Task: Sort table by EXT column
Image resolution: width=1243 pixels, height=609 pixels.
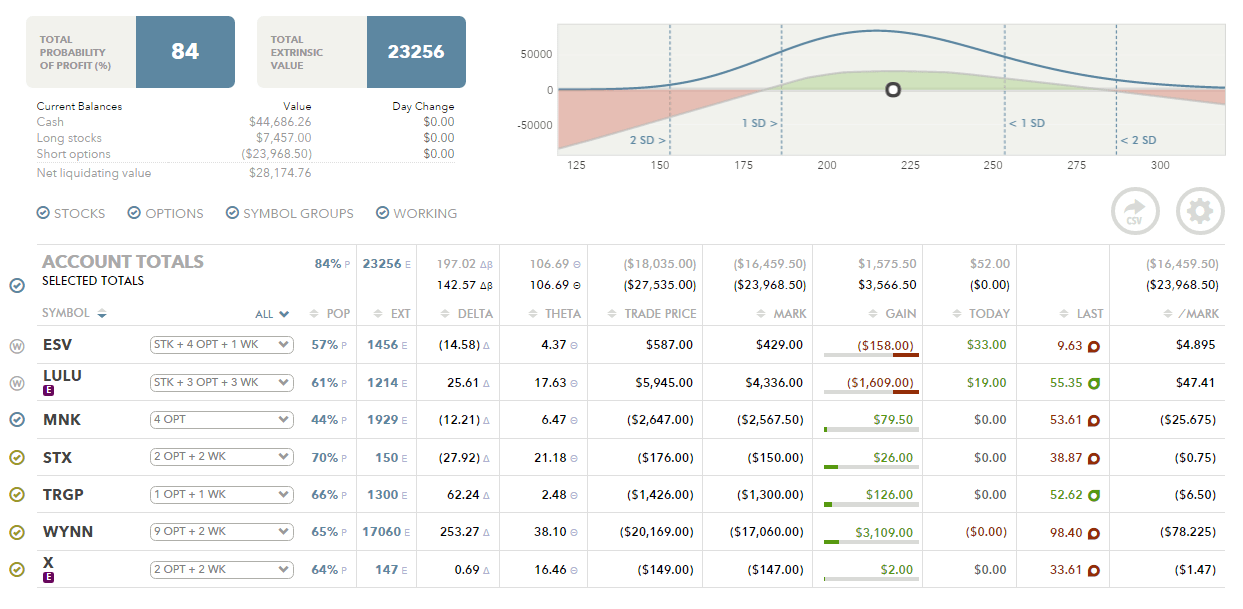Action: 393,313
